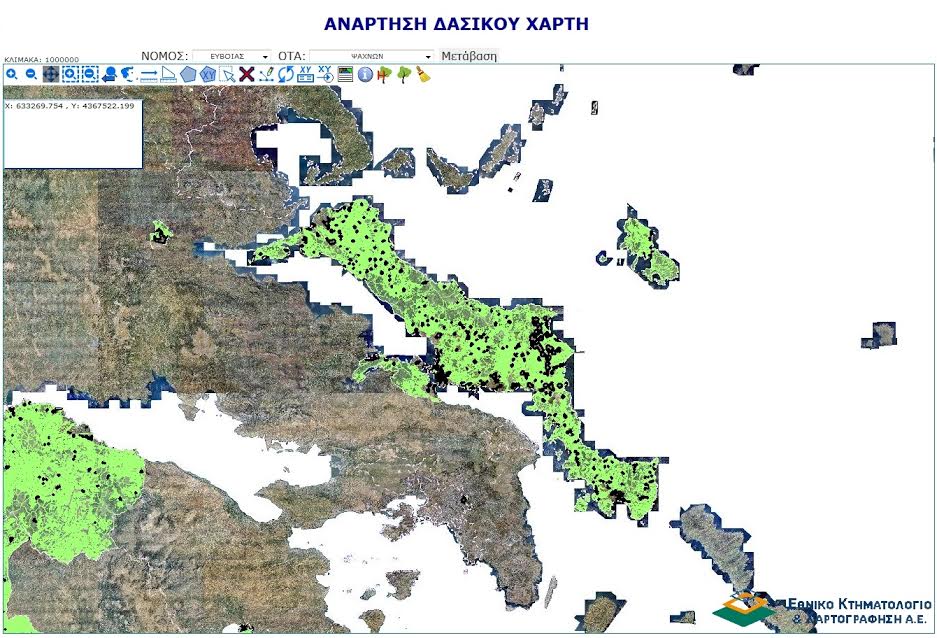
Task: Select the red X delete tool
Action: tap(247, 72)
